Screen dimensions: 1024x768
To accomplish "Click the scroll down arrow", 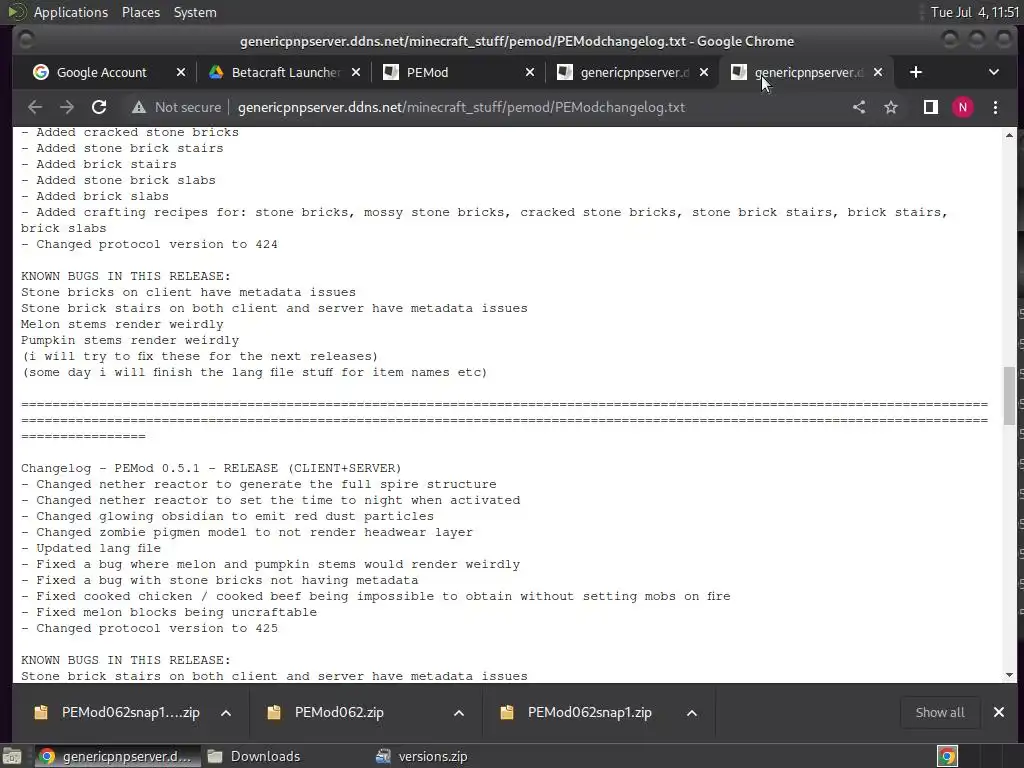I will click(x=1010, y=675).
